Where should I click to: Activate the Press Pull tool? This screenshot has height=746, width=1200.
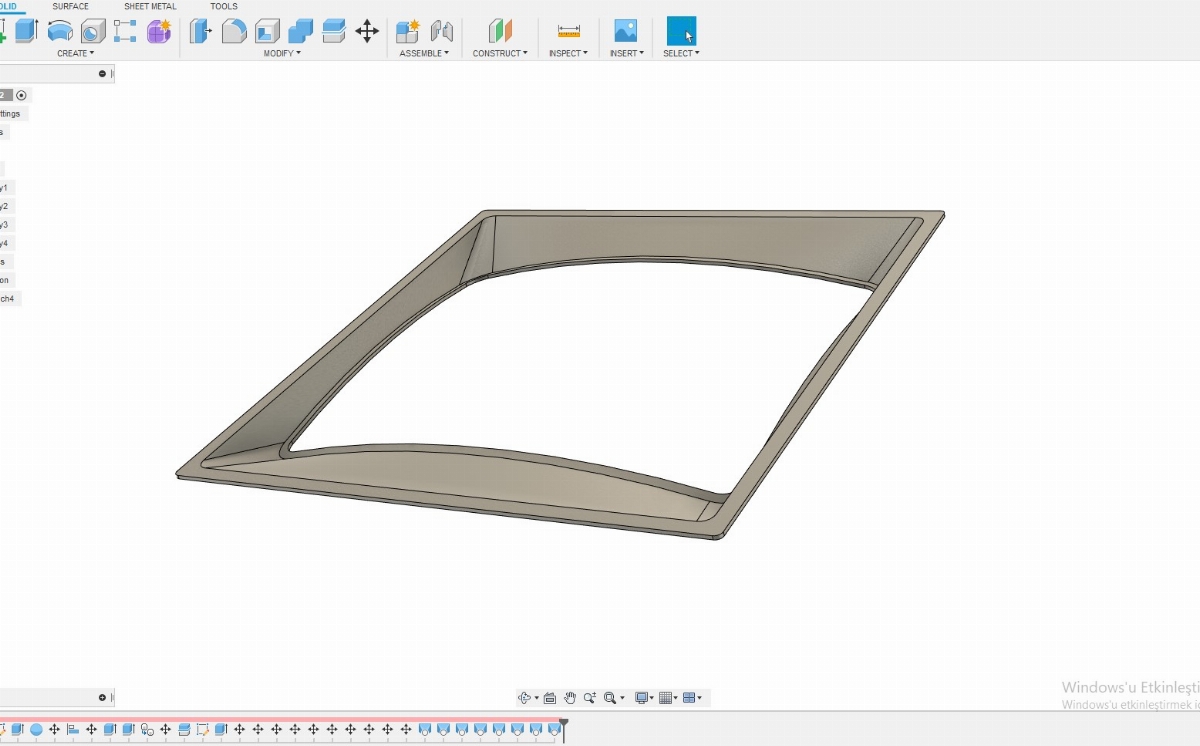(x=201, y=31)
